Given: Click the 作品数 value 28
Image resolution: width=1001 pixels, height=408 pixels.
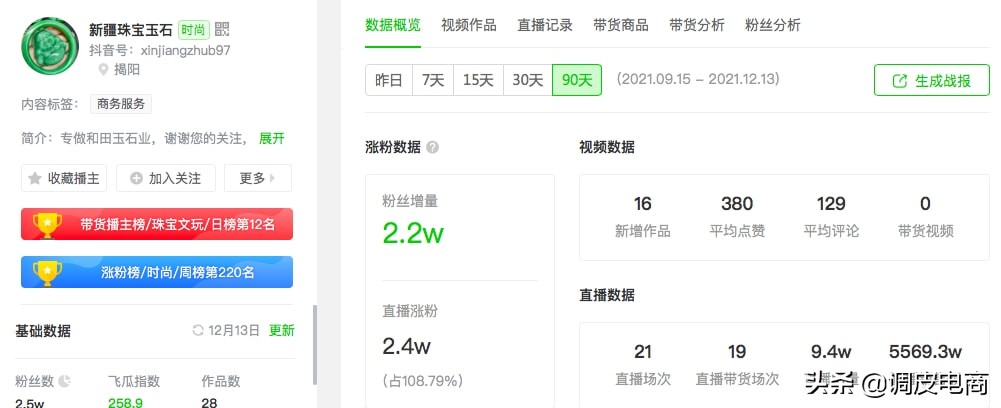Looking at the screenshot, I should point(209,403).
